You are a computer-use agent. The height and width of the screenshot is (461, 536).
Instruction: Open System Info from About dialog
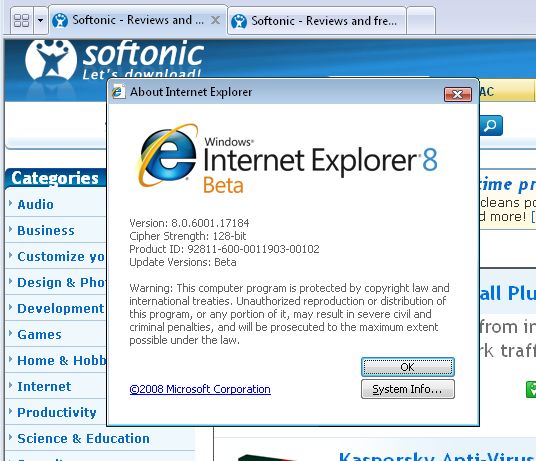[408, 389]
